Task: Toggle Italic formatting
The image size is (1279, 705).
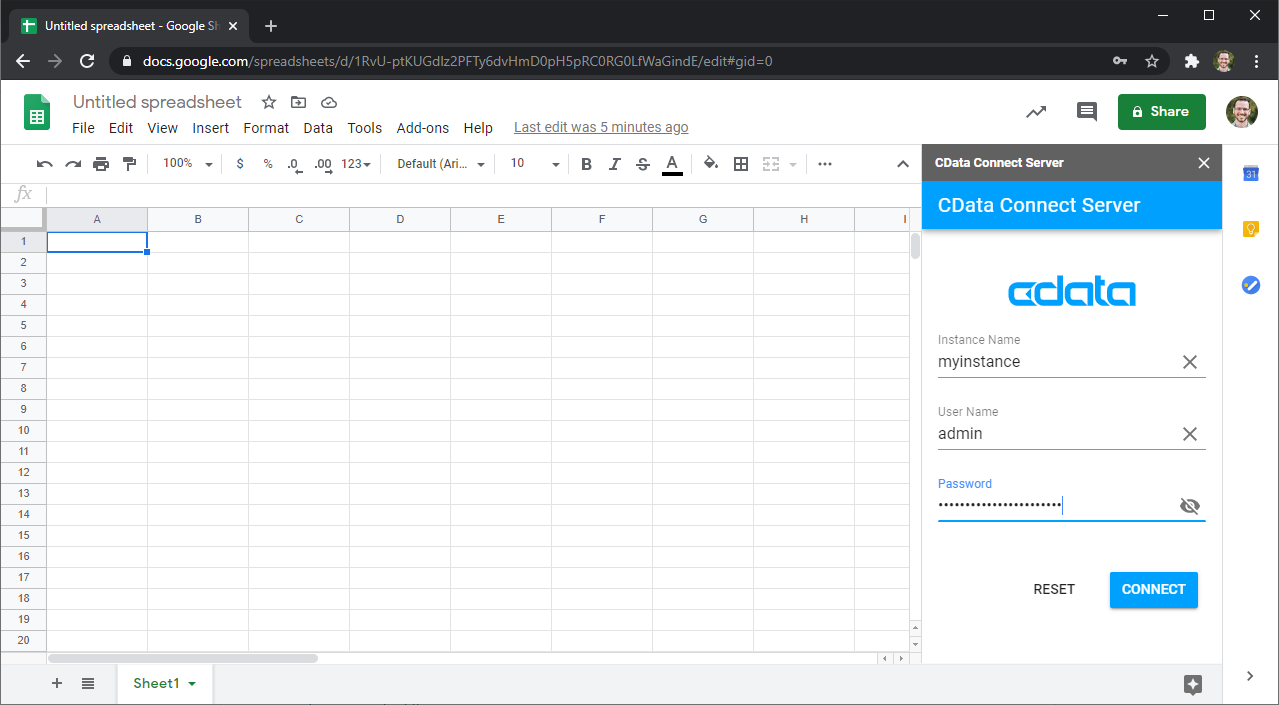Action: (x=614, y=164)
